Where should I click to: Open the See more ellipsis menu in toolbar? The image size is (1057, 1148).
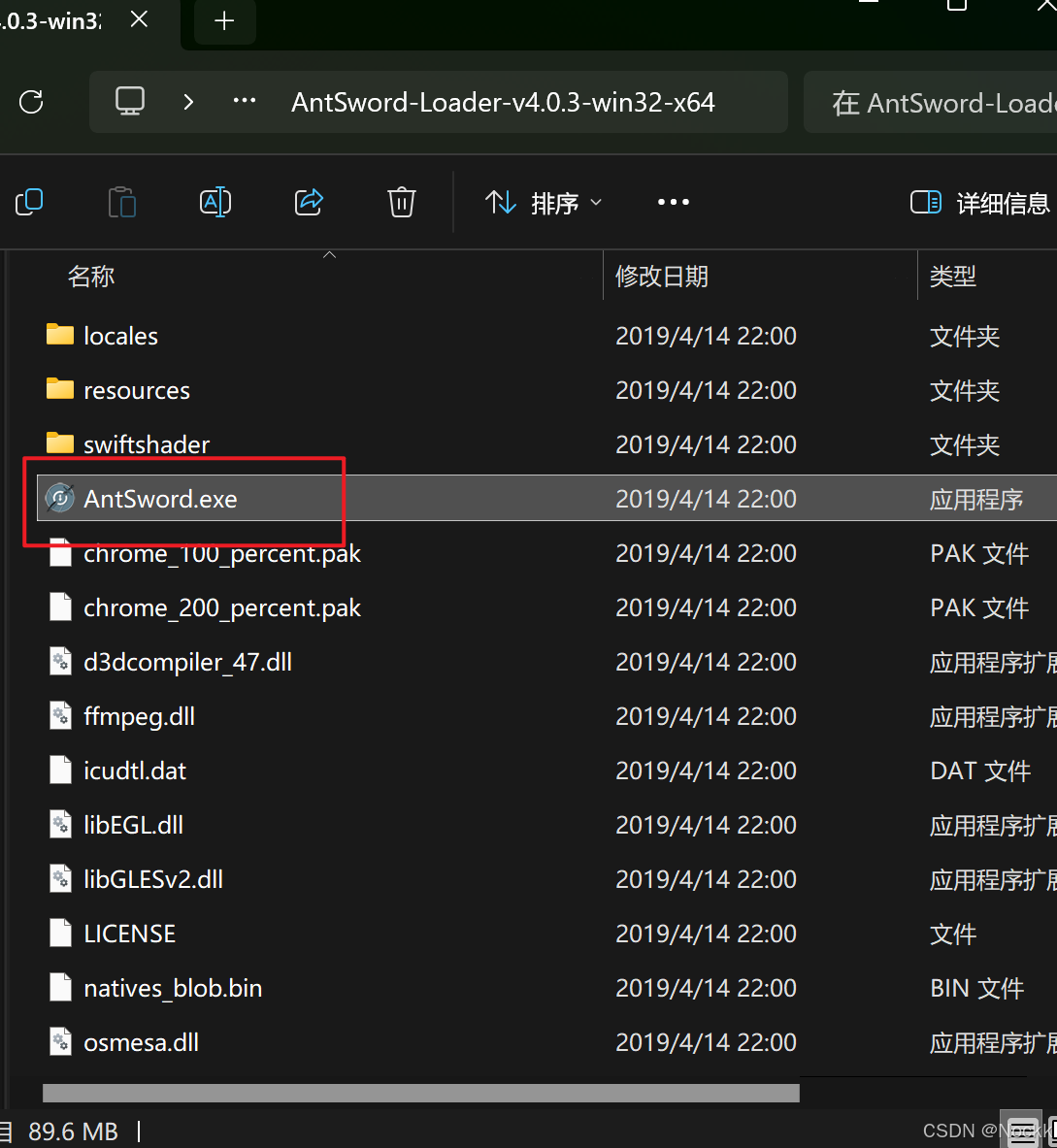pyautogui.click(x=673, y=202)
